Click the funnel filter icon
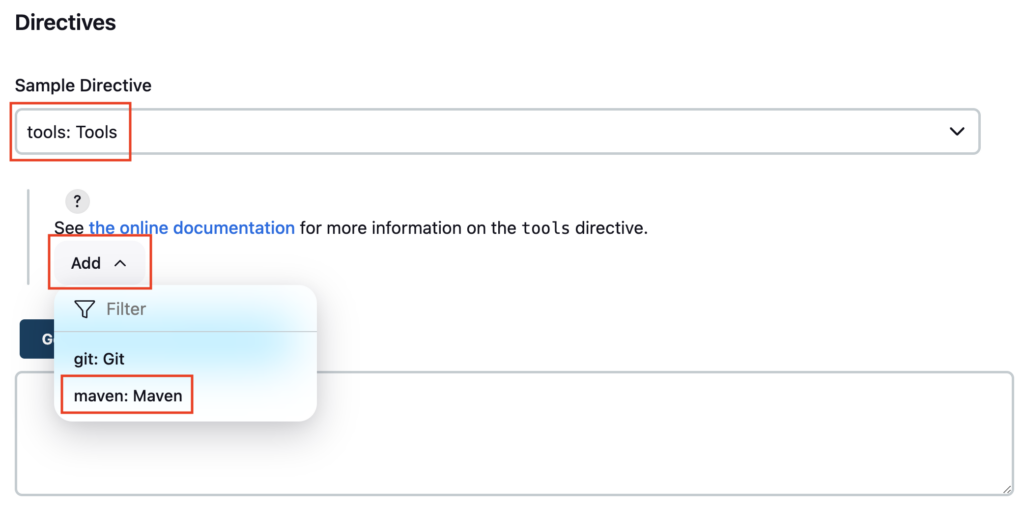 84,309
